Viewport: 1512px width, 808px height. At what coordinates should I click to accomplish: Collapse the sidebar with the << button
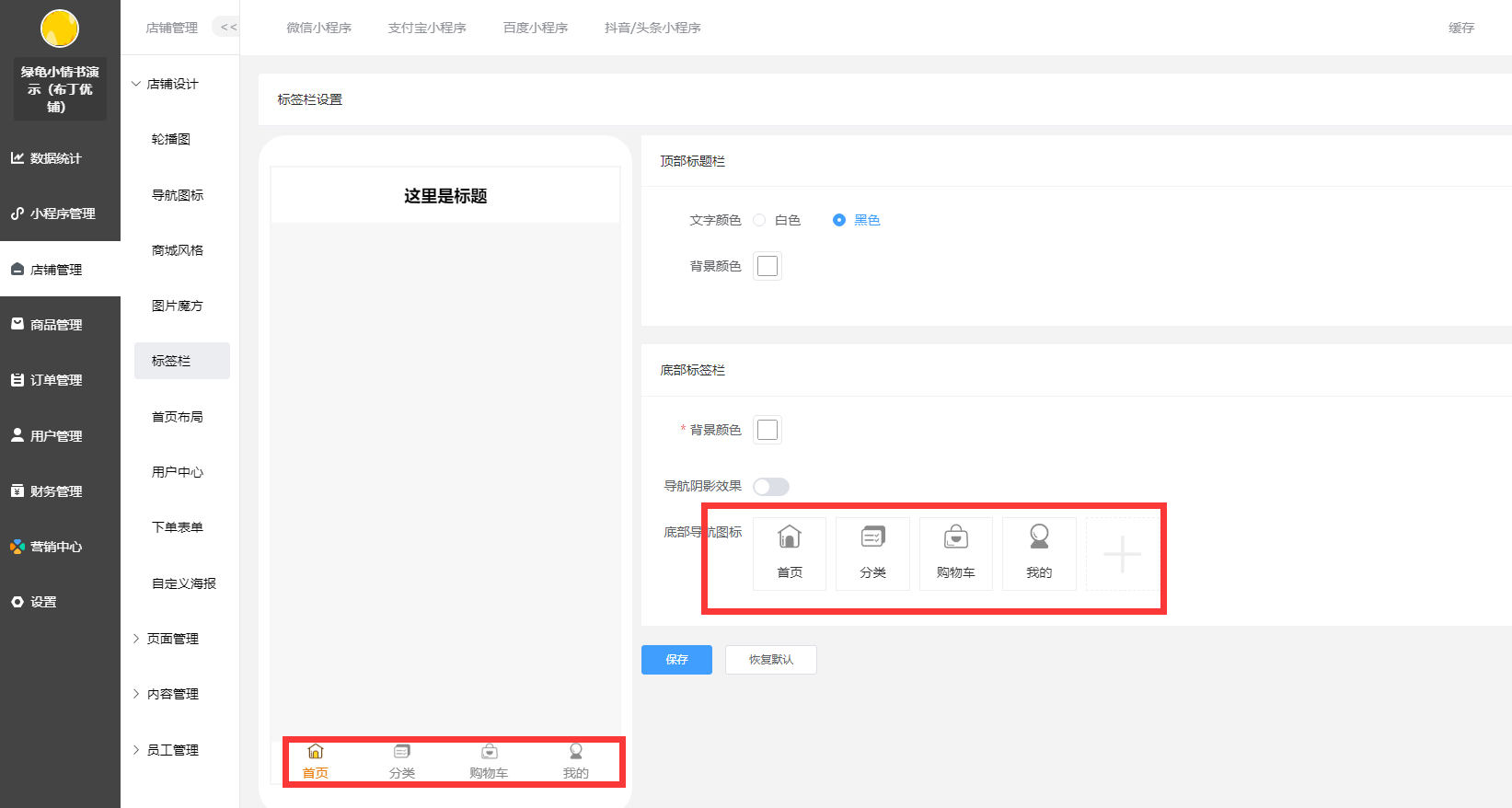[228, 28]
